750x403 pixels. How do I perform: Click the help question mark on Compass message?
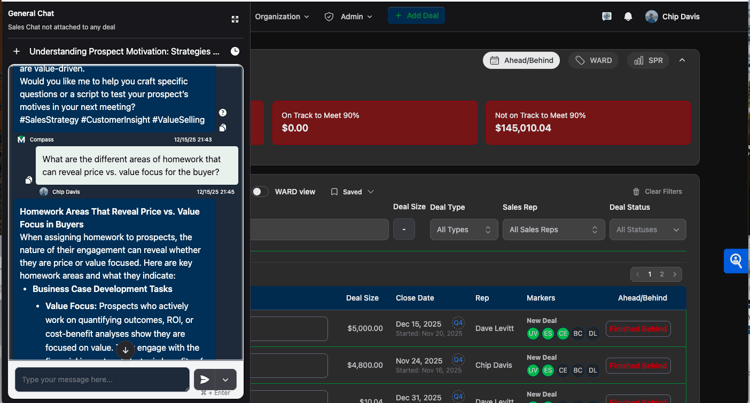223,113
